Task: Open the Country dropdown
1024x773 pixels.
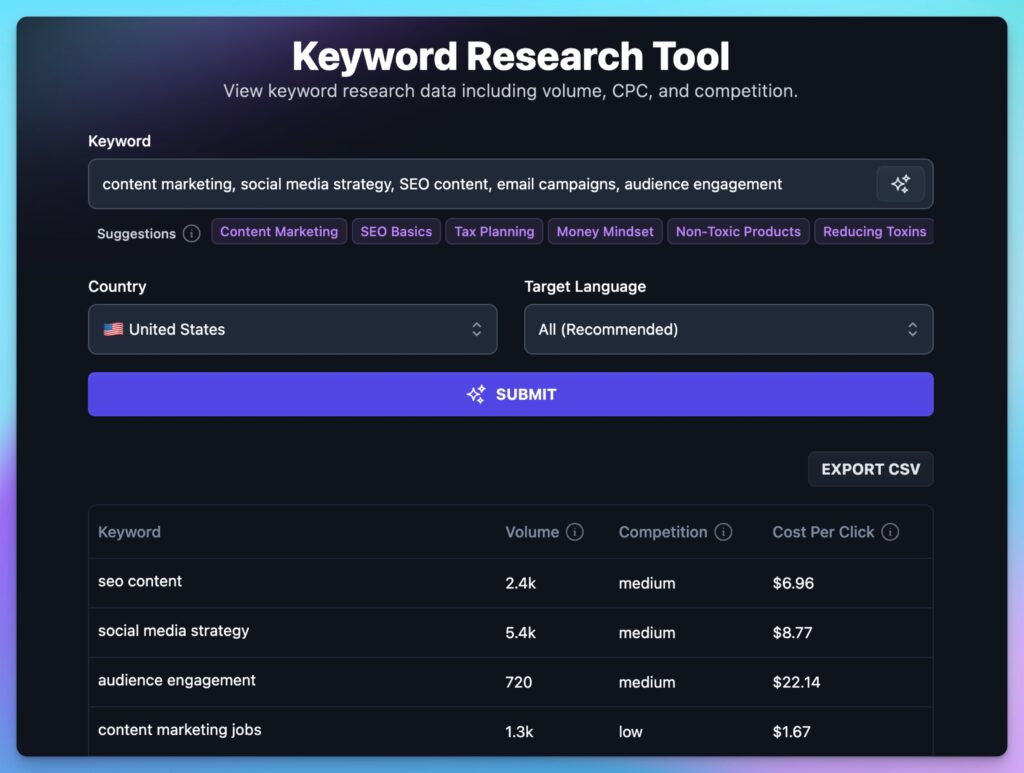Action: click(293, 329)
